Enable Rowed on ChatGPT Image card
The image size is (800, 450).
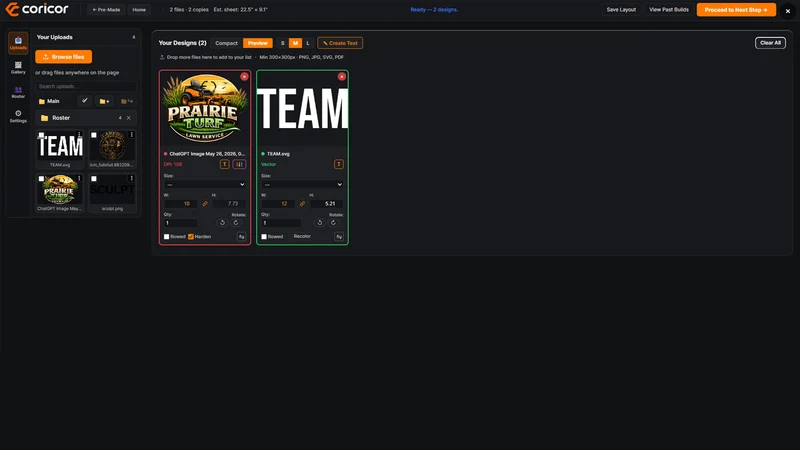[166, 237]
